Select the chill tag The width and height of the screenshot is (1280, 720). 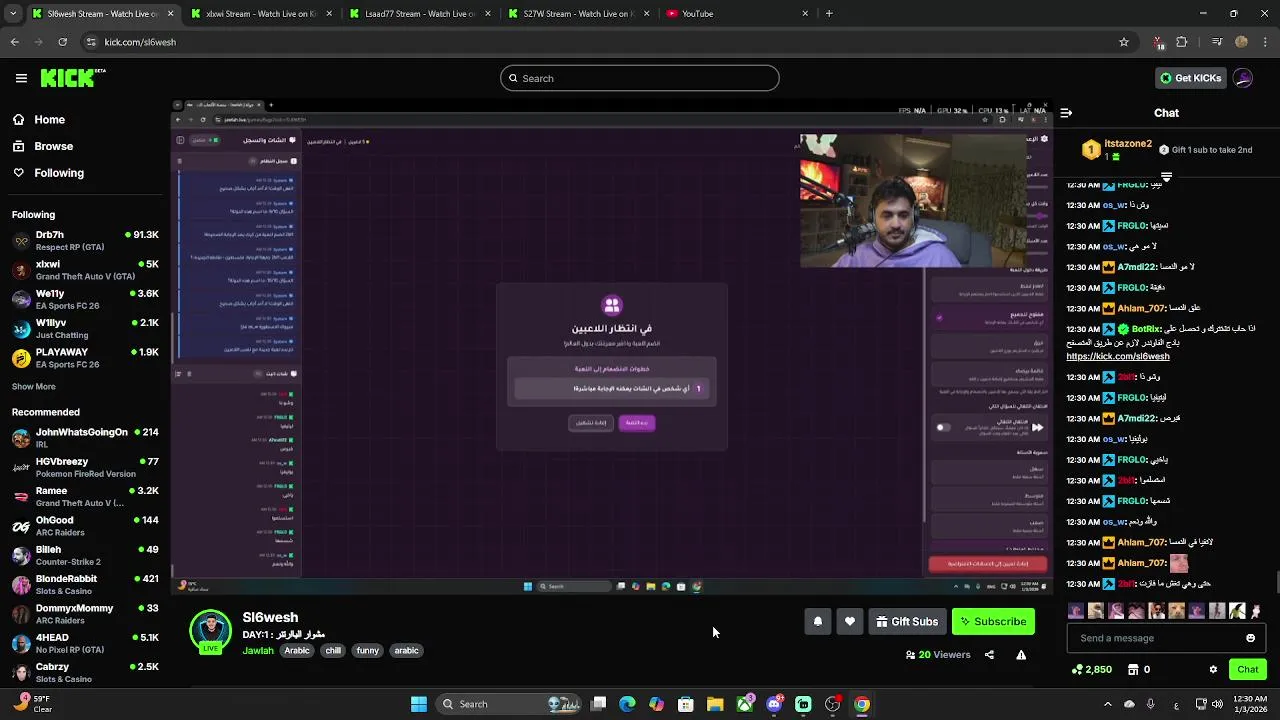click(x=333, y=651)
